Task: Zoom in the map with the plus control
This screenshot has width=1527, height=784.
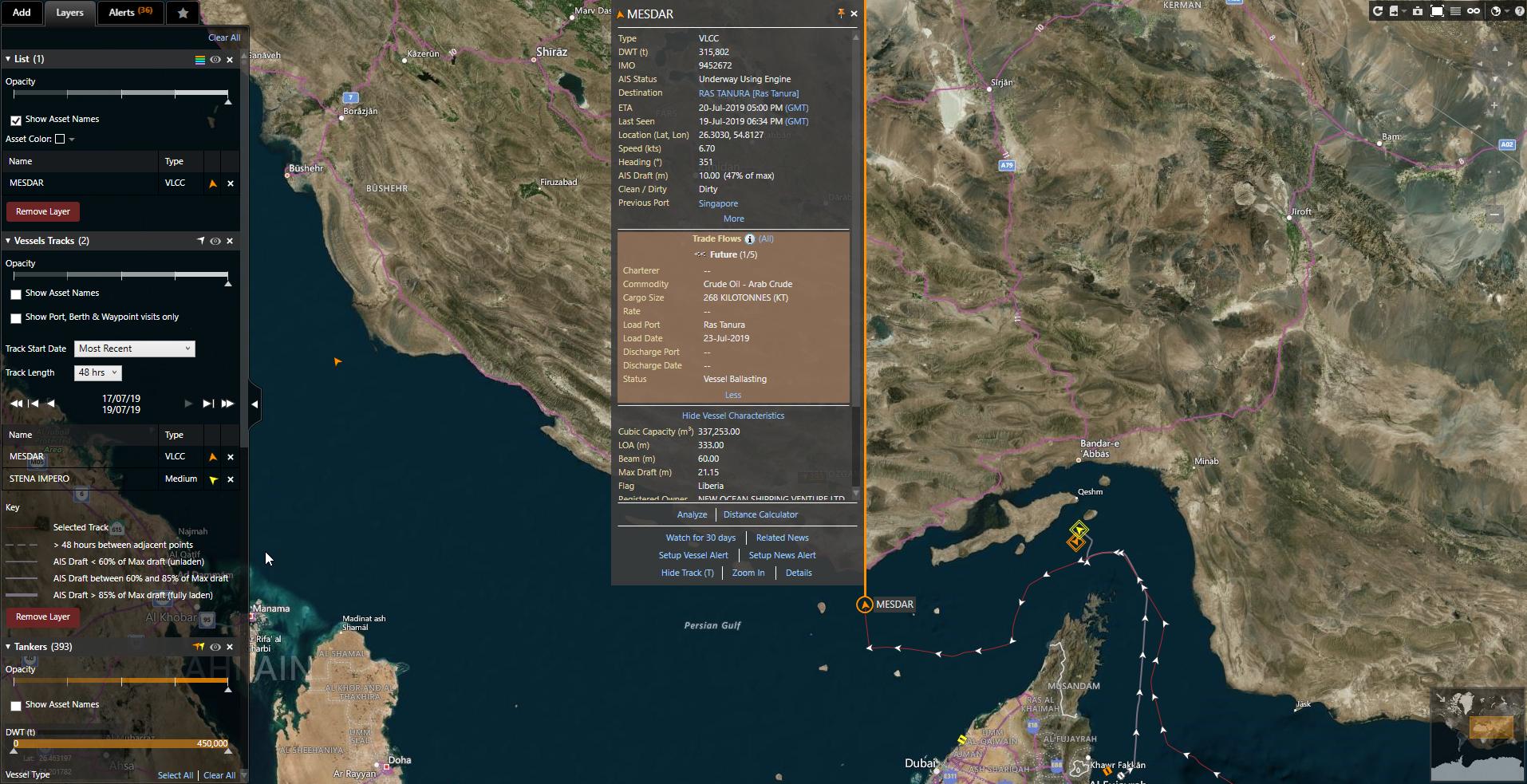Action: tap(1494, 105)
